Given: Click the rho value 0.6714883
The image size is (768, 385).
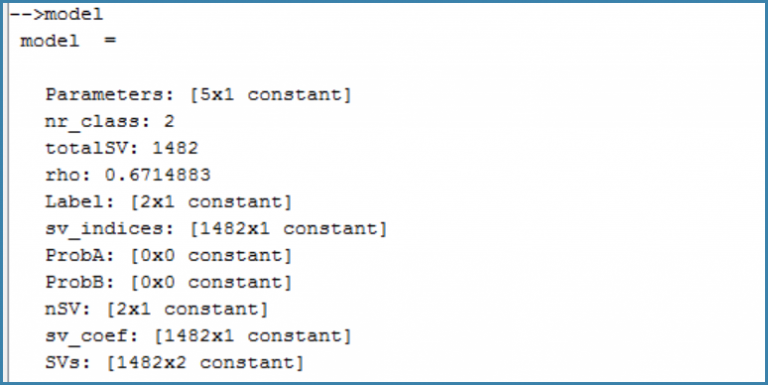Looking at the screenshot, I should coord(157,175).
